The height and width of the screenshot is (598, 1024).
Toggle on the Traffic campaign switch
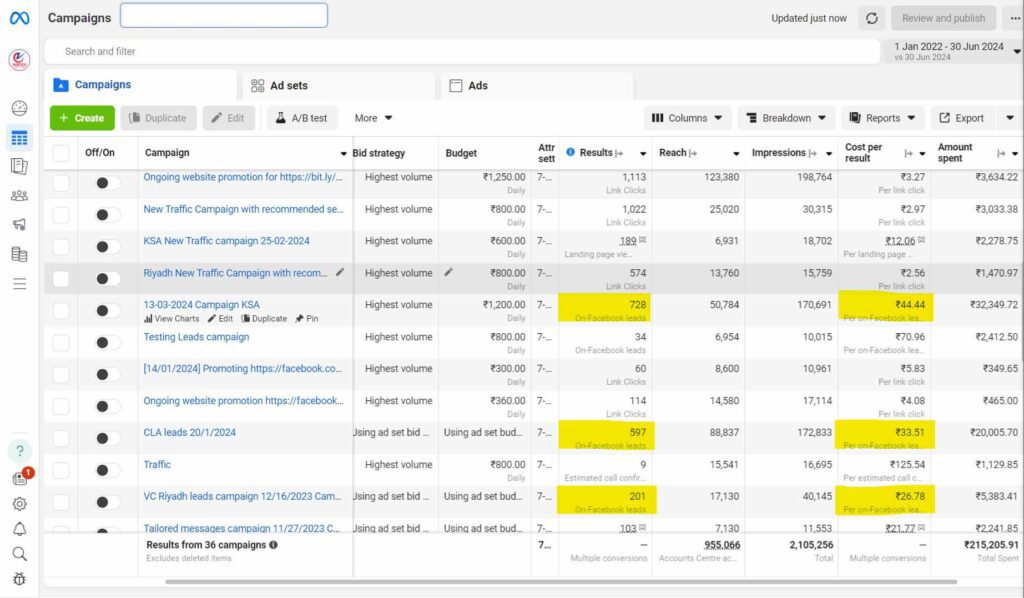(108, 471)
